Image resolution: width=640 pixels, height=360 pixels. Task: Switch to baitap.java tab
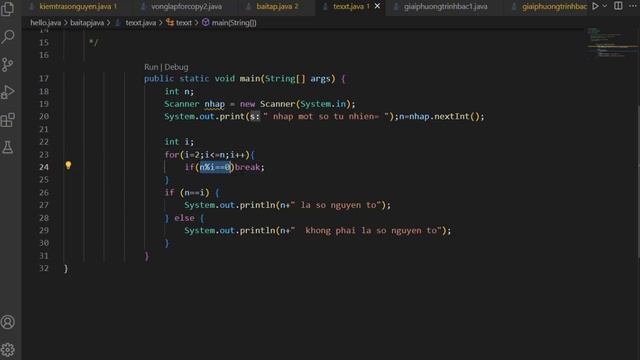pos(277,7)
